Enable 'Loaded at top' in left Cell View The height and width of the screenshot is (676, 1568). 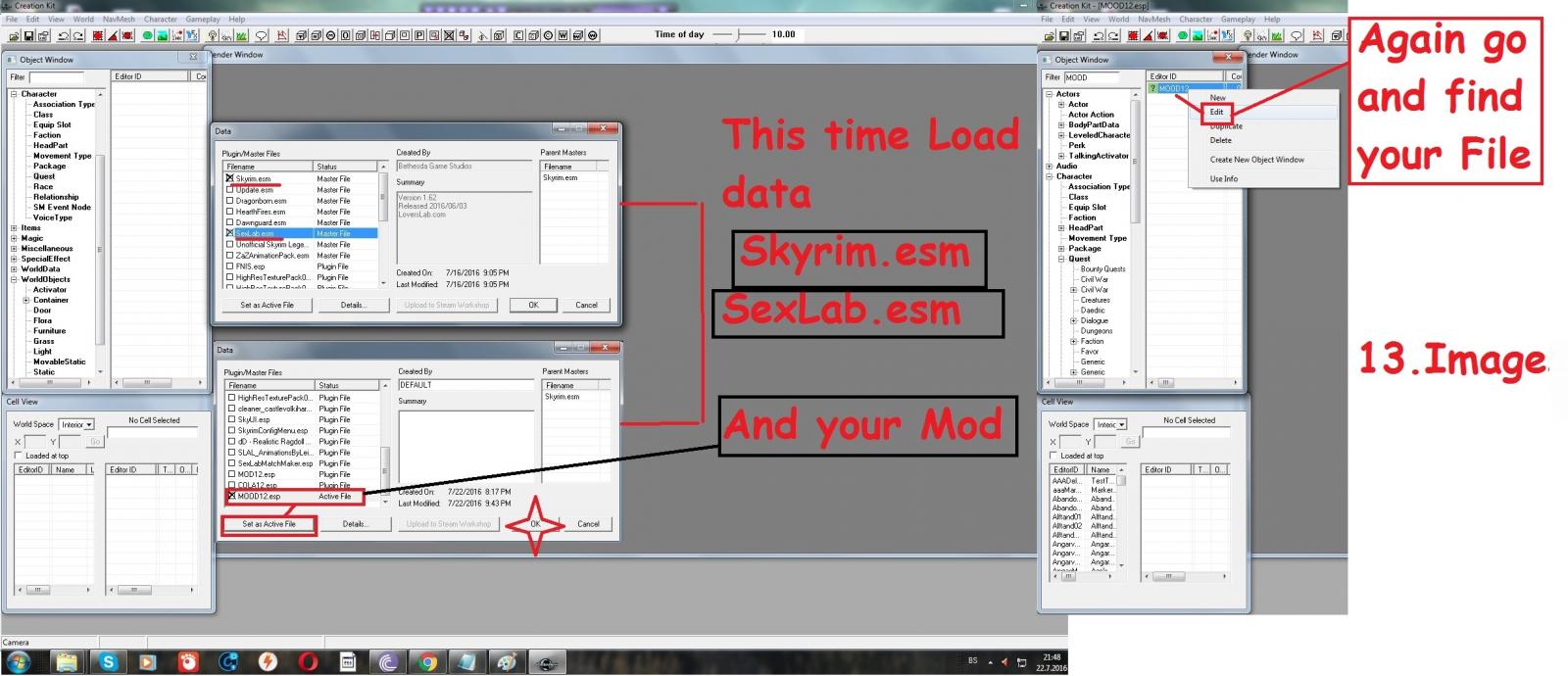point(18,456)
